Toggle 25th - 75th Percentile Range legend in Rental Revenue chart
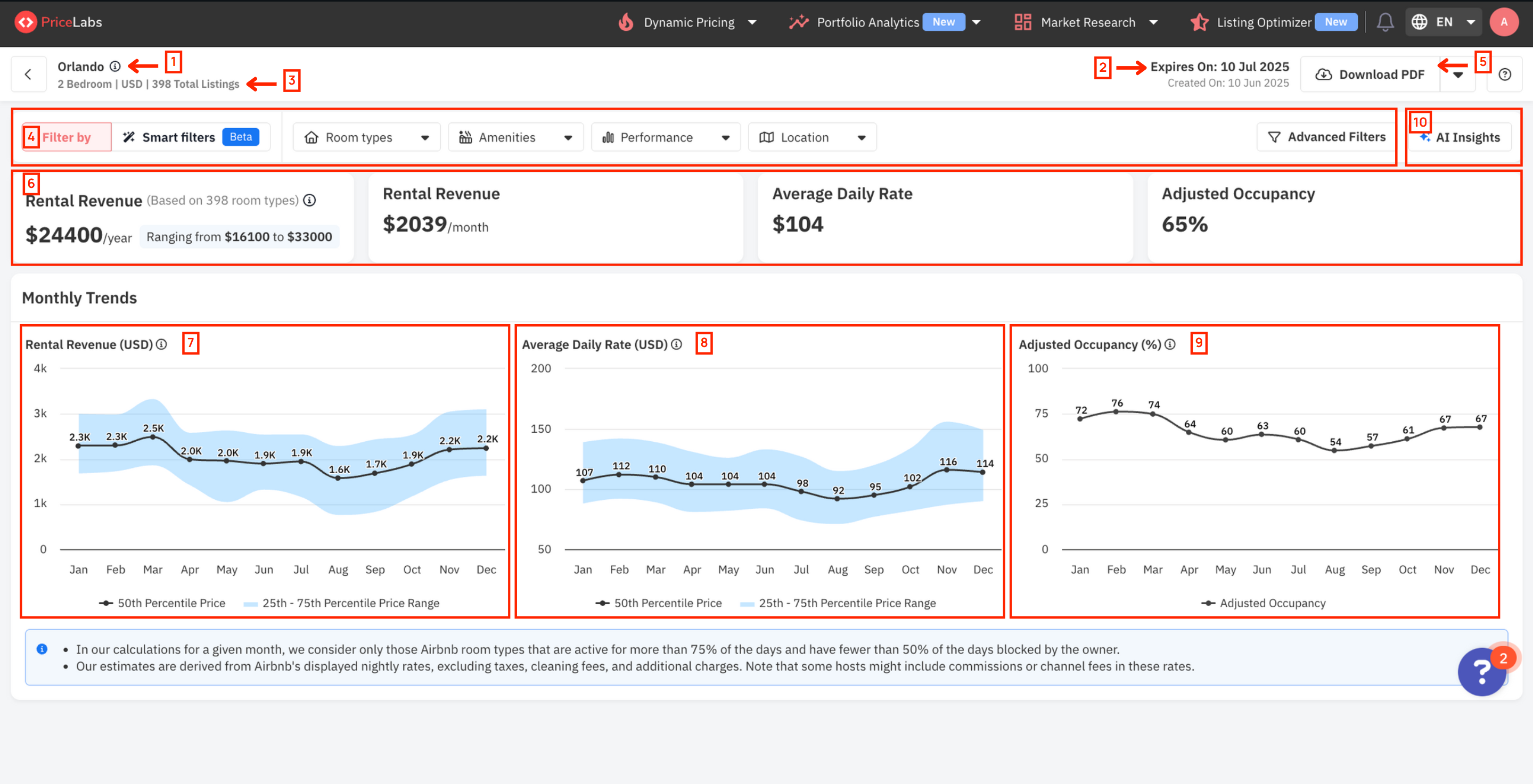This screenshot has height=784, width=1533. pyautogui.click(x=342, y=603)
